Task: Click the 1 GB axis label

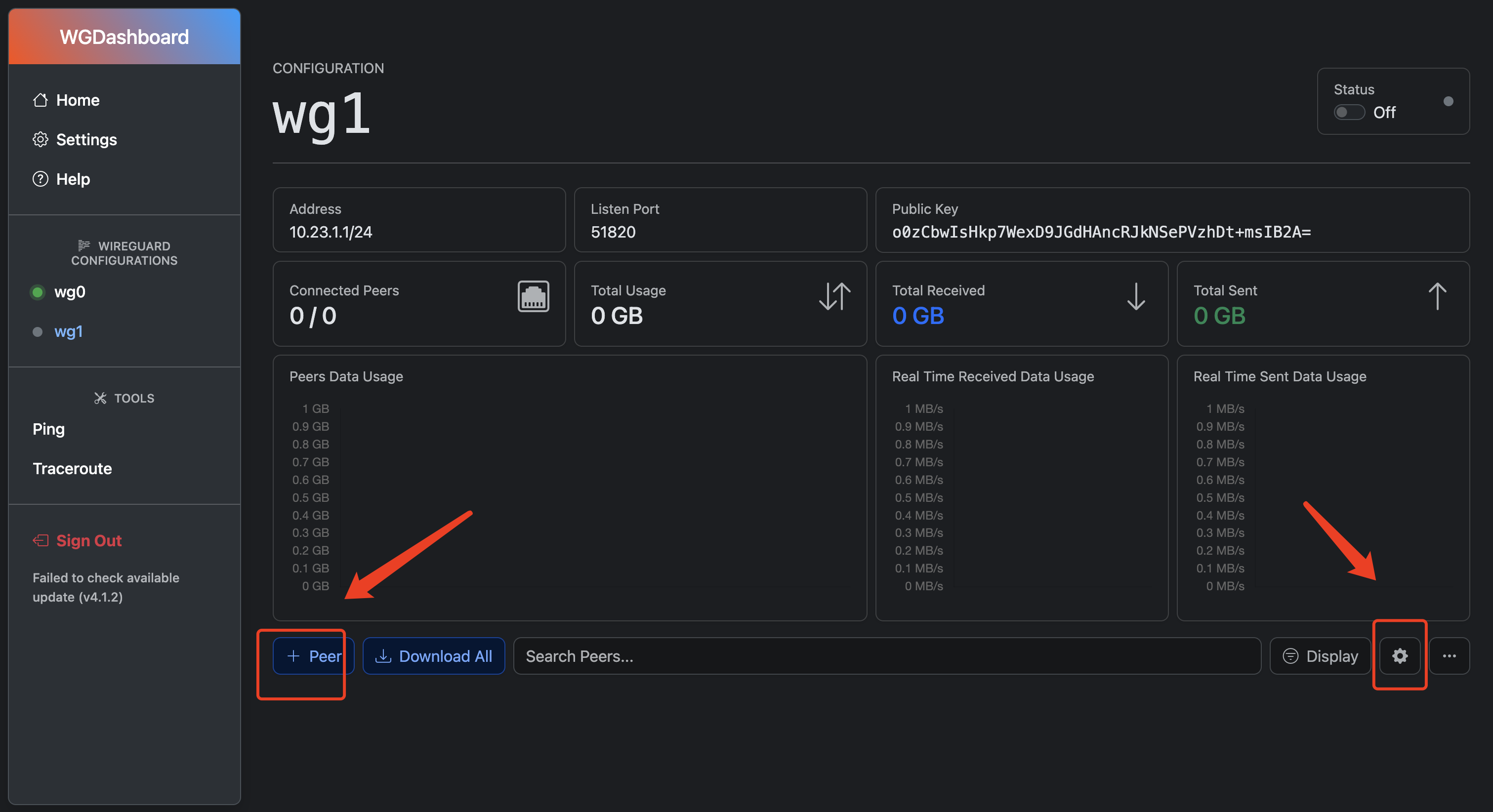Action: (x=316, y=408)
